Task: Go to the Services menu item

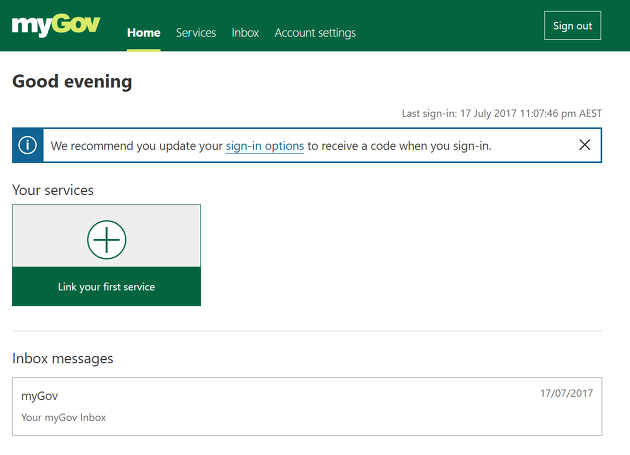Action: click(196, 33)
